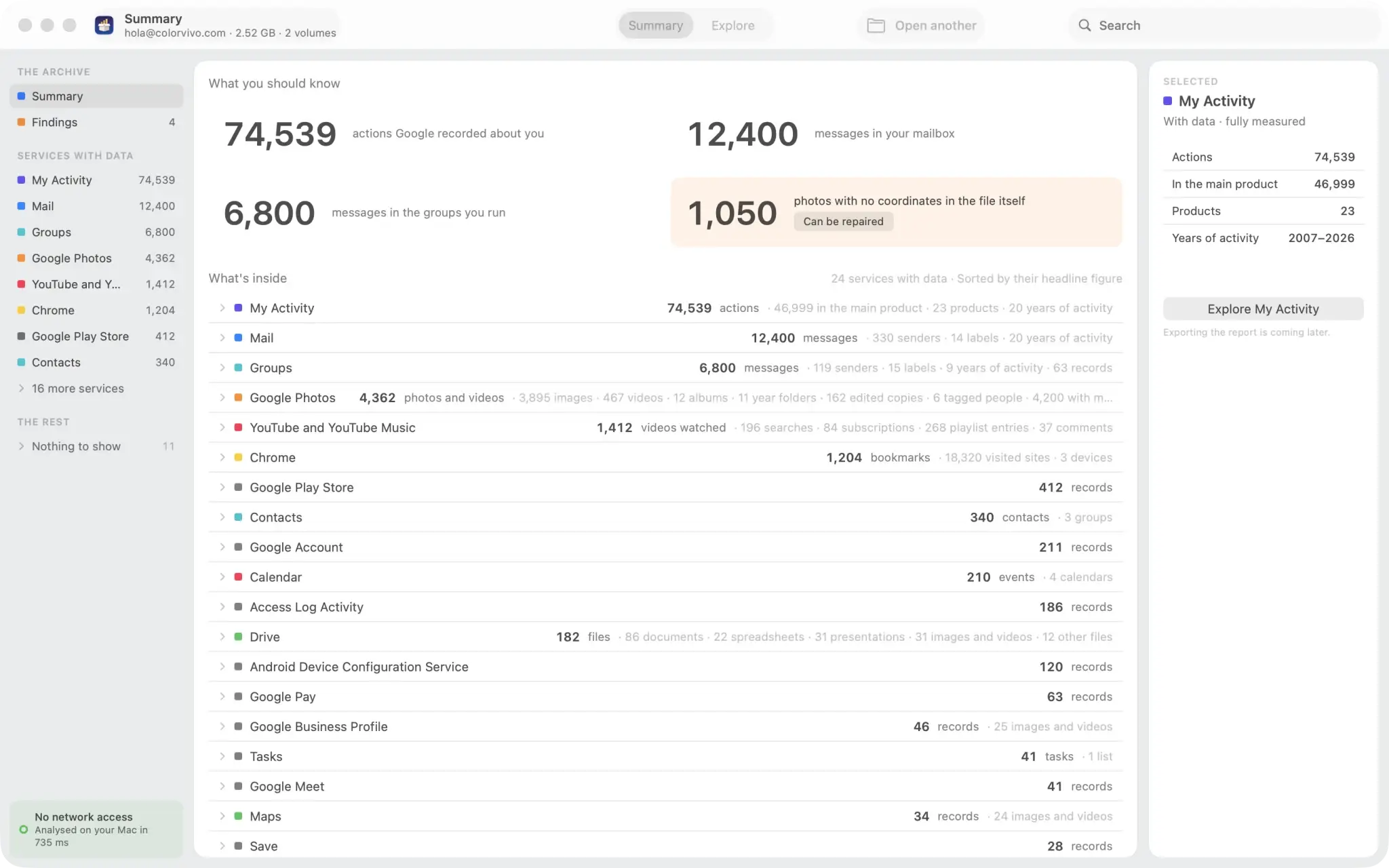
Task: Select Contacts in the sidebar
Action: coord(96,362)
